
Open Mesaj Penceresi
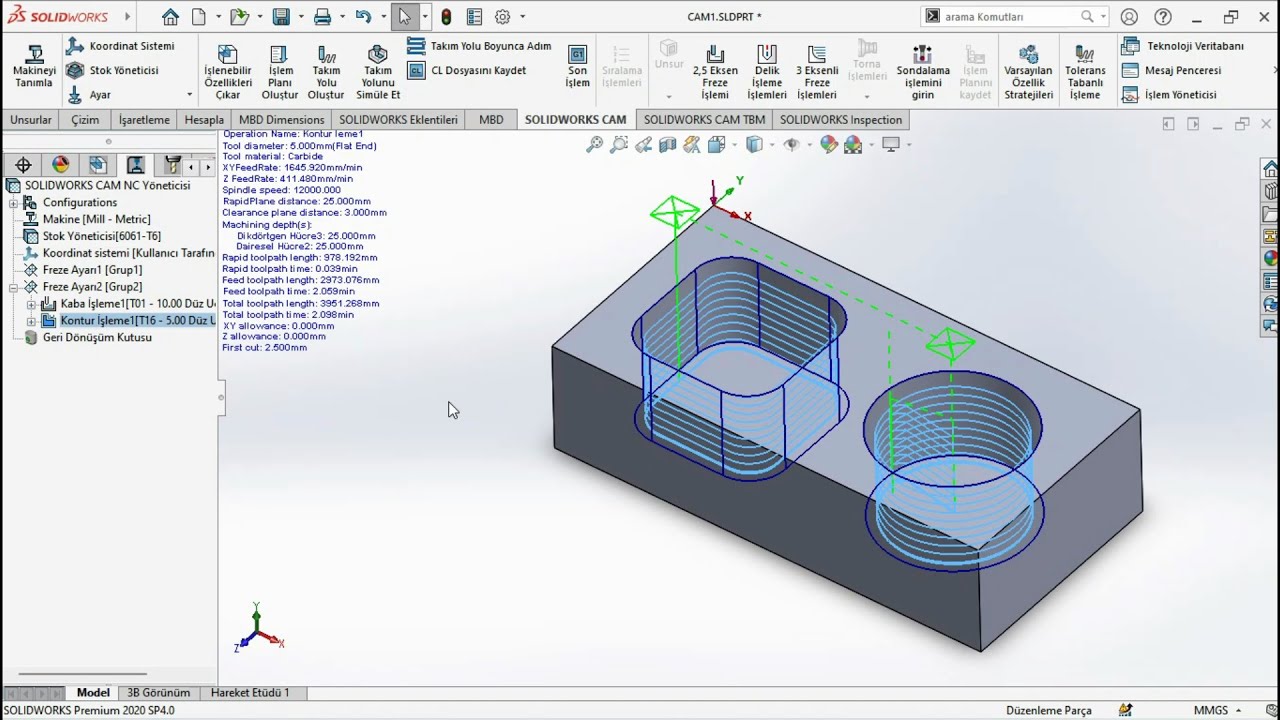coord(1171,70)
